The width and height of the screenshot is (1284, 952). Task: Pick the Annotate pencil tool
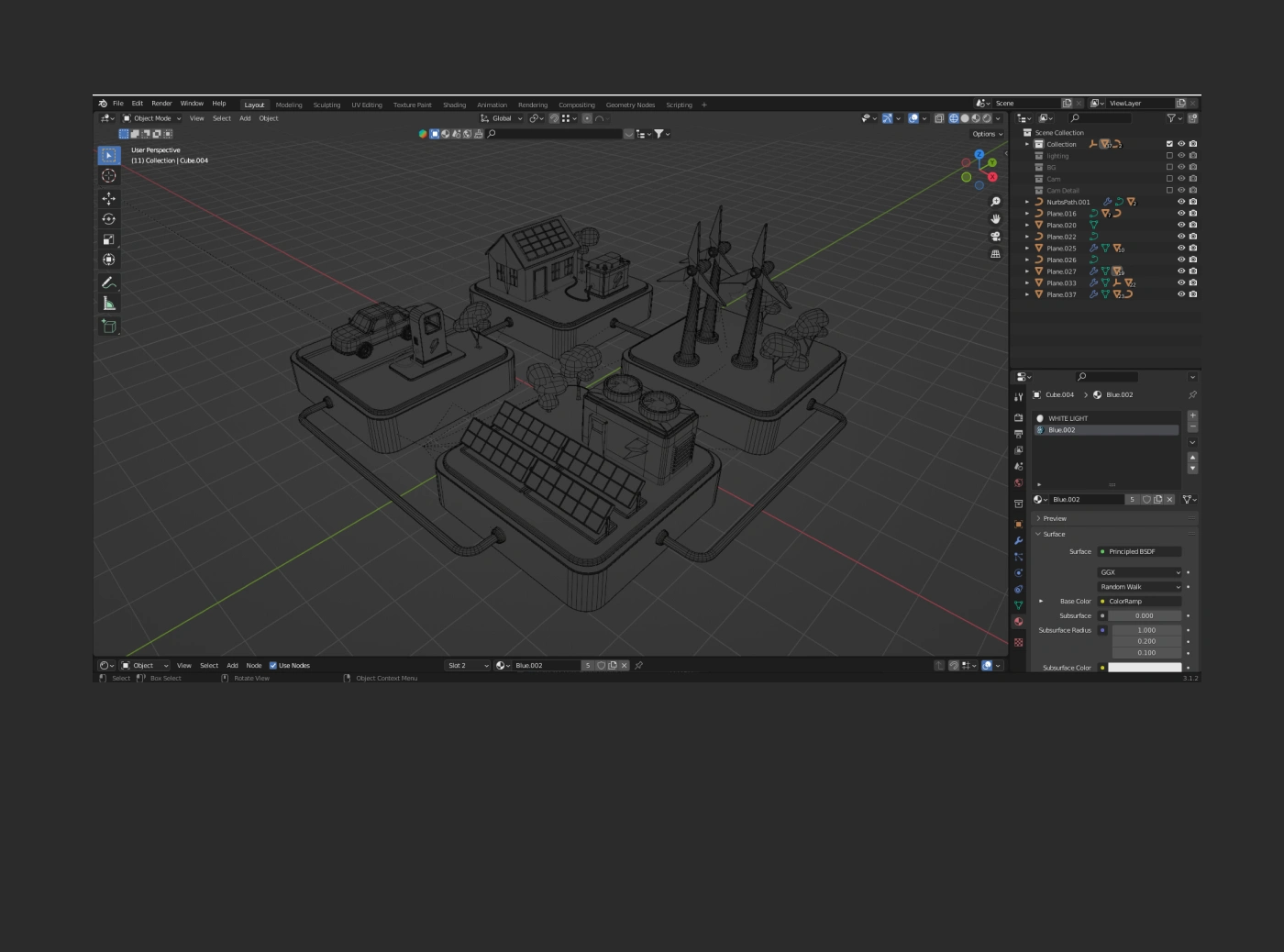coord(109,282)
